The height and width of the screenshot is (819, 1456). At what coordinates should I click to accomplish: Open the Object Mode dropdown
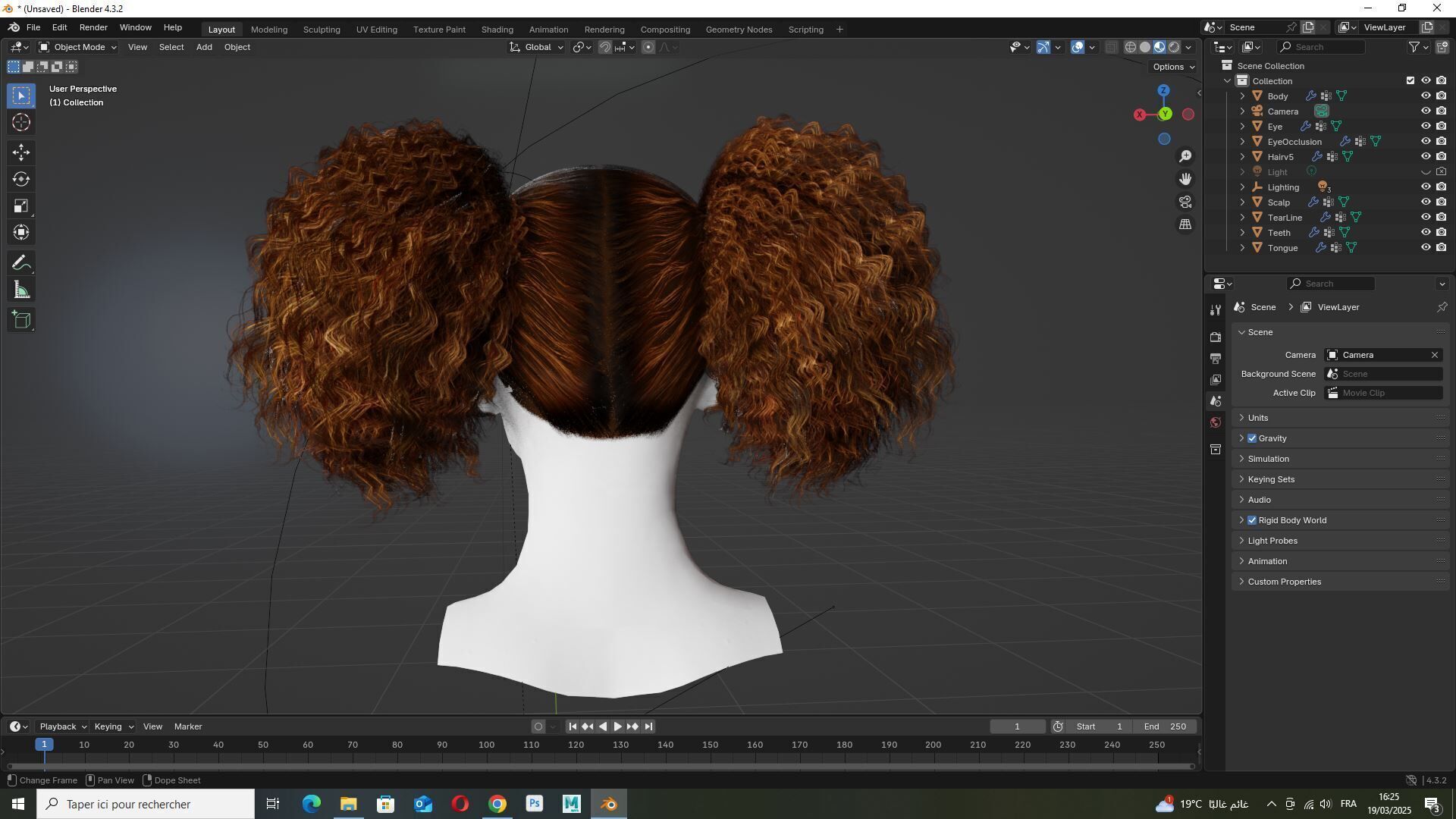click(77, 47)
